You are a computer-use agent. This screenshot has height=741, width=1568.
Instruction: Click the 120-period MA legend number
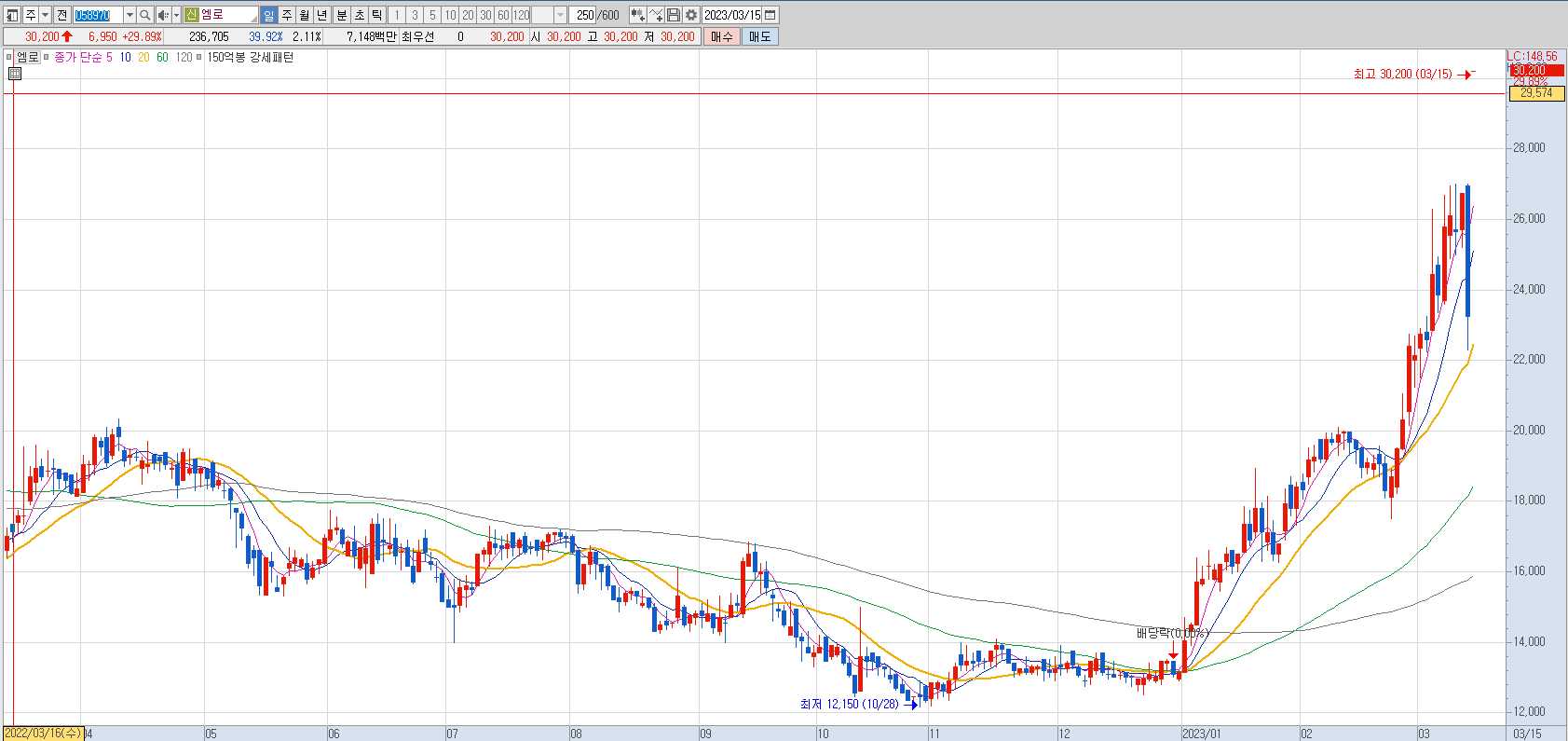184,57
